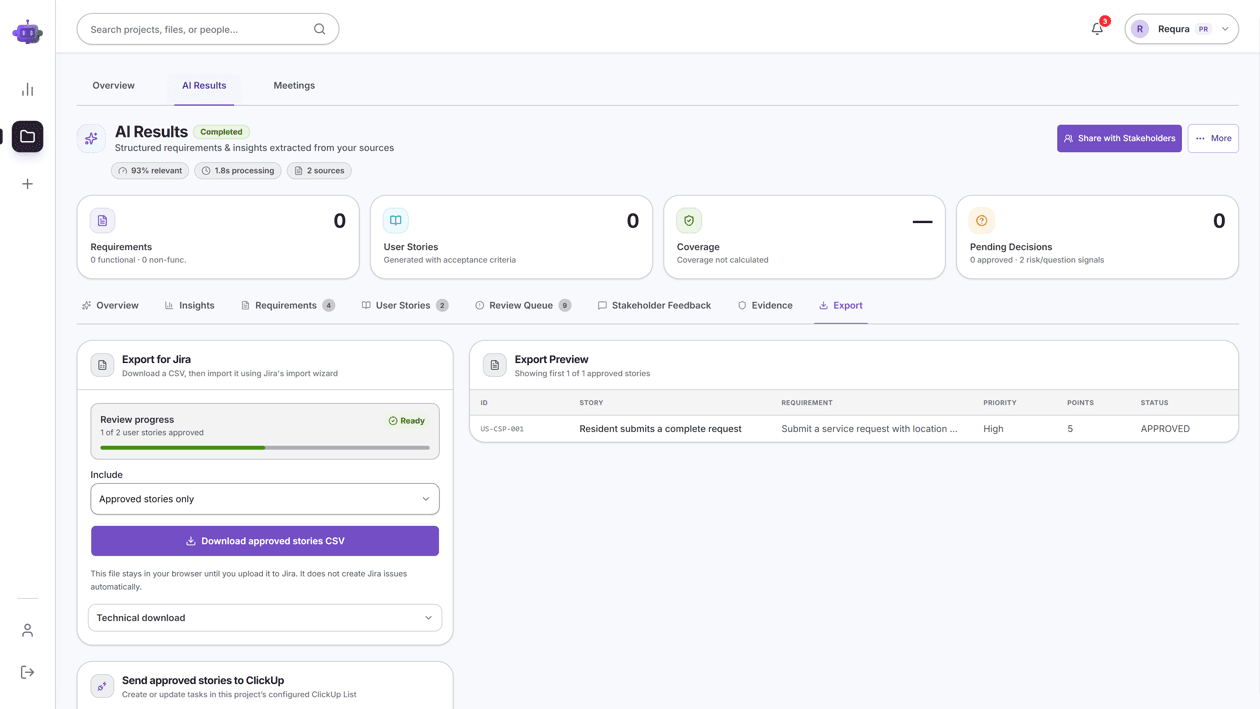The image size is (1260, 709).
Task: Click '1 of 2 user stories approved' text
Action: (x=152, y=433)
